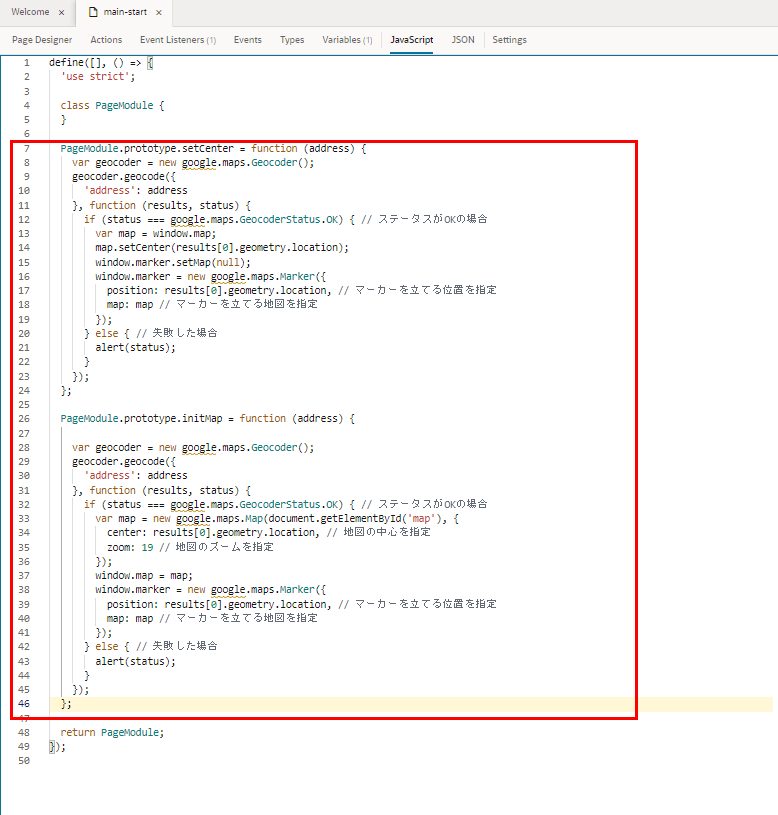Switch to the Types tab
778x815 pixels.
point(292,40)
